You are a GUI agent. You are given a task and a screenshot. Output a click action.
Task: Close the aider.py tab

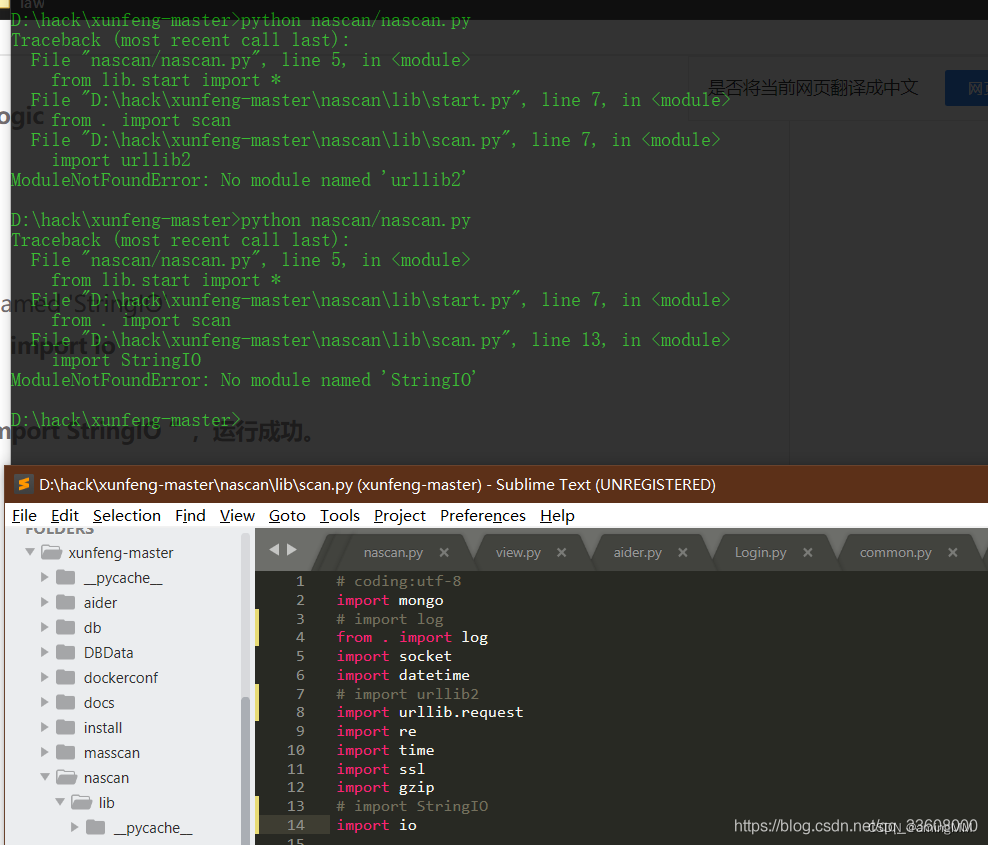[682, 553]
